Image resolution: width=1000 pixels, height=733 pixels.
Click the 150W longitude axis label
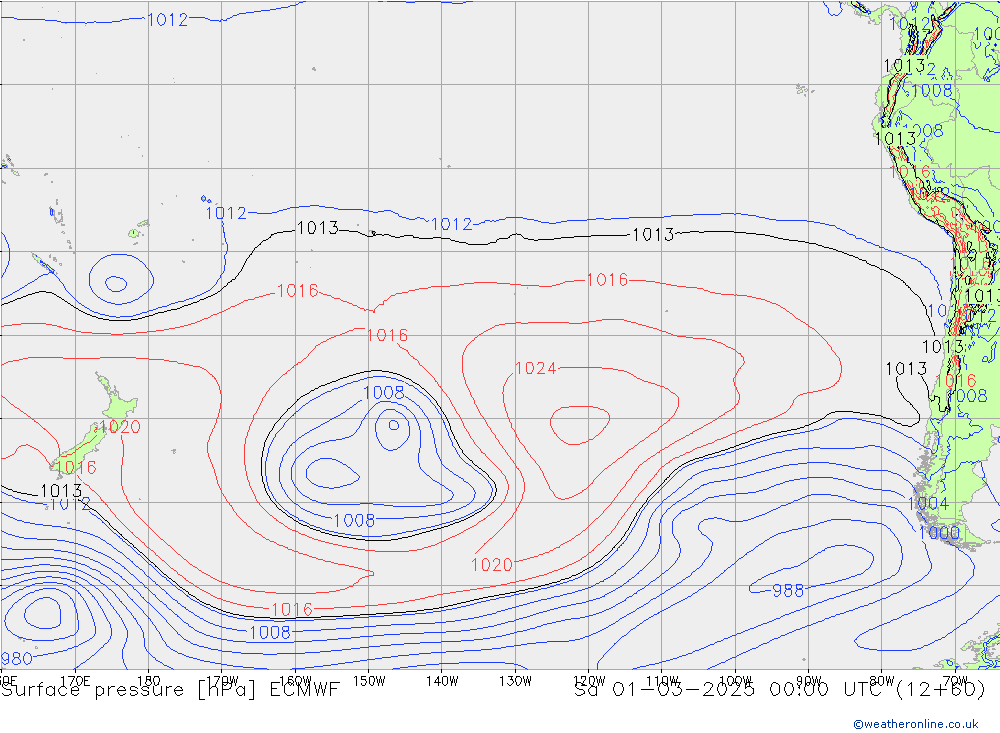(x=369, y=681)
